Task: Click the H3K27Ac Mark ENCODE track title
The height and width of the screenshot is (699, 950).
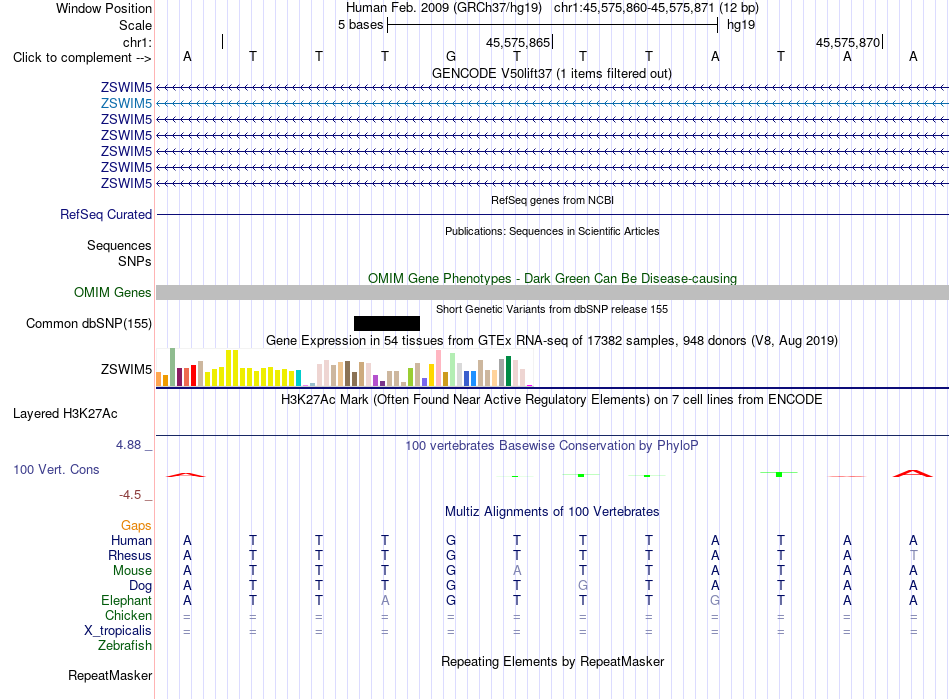Action: pos(552,400)
